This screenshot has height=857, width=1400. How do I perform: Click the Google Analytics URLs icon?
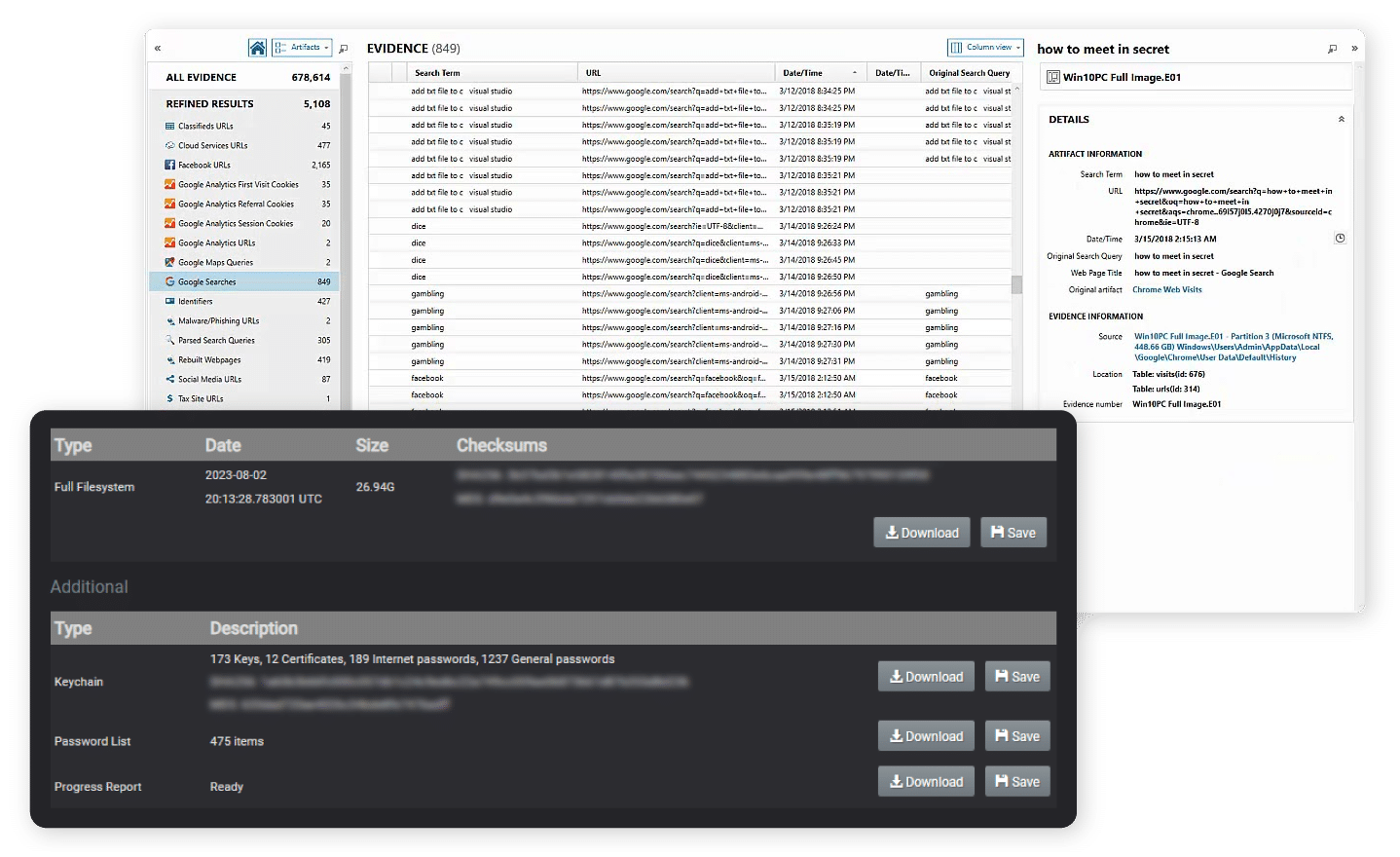pyautogui.click(x=170, y=243)
